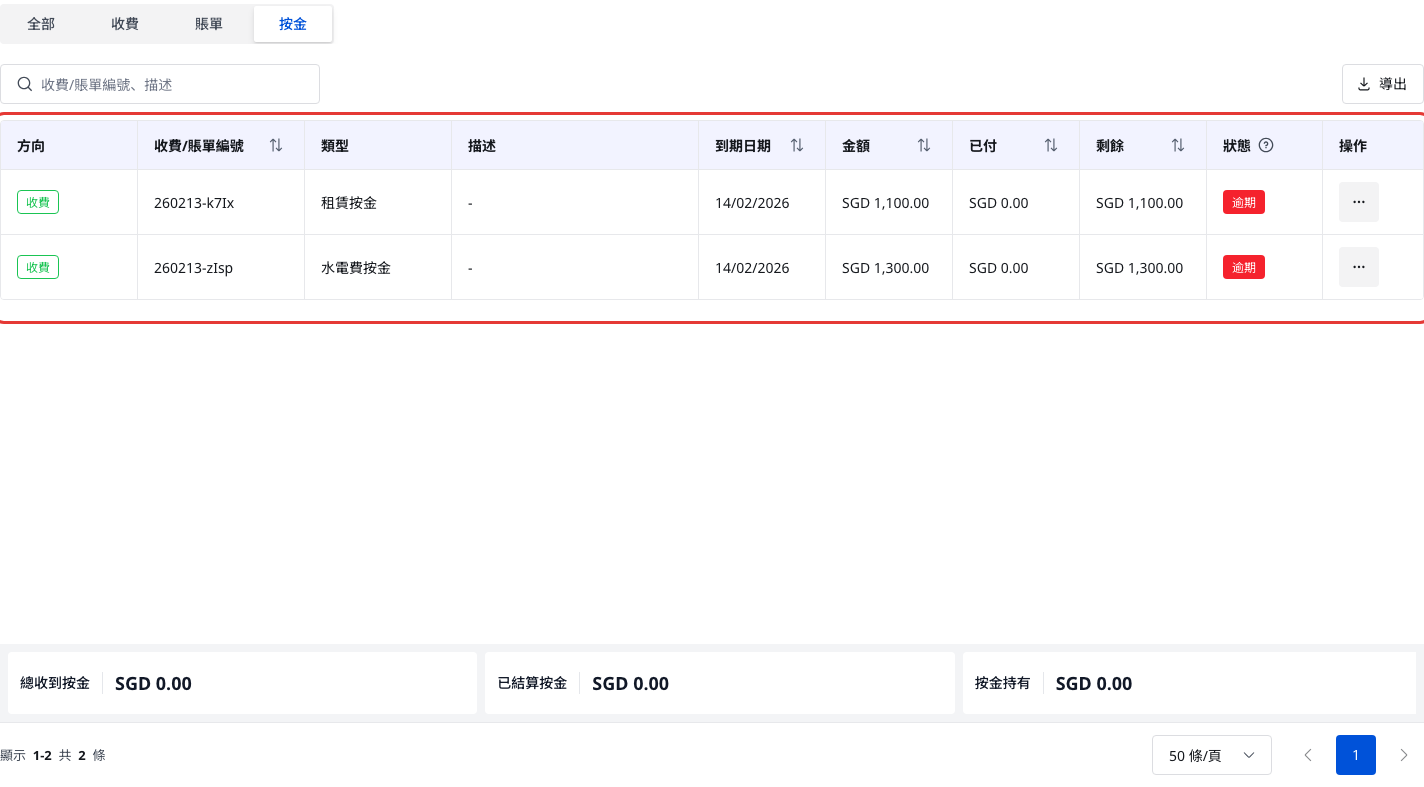Image resolution: width=1424 pixels, height=787 pixels.
Task: Click the 總收到按金 summary card
Action: 242,683
